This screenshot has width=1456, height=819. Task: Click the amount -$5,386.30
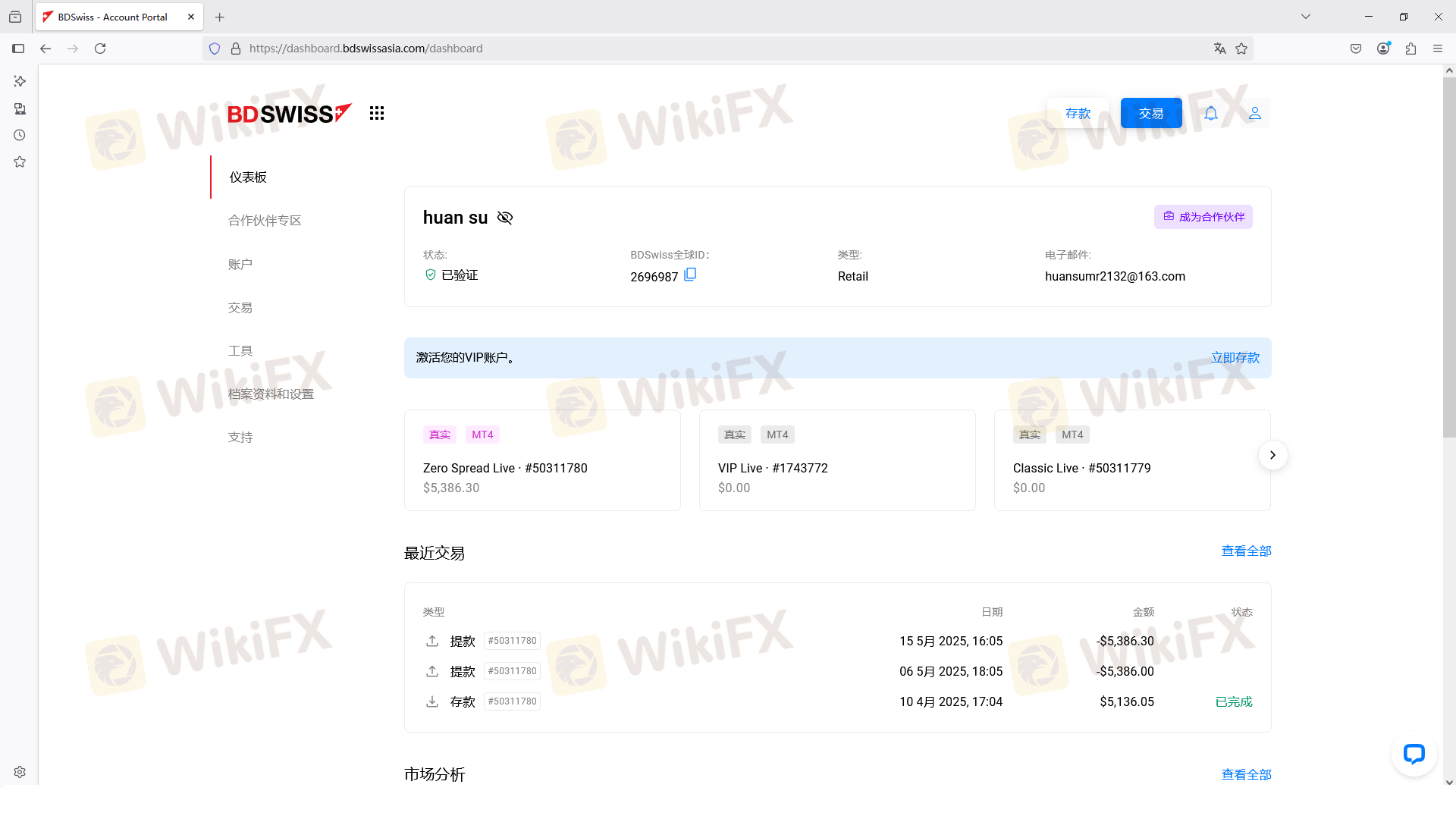tap(1125, 642)
